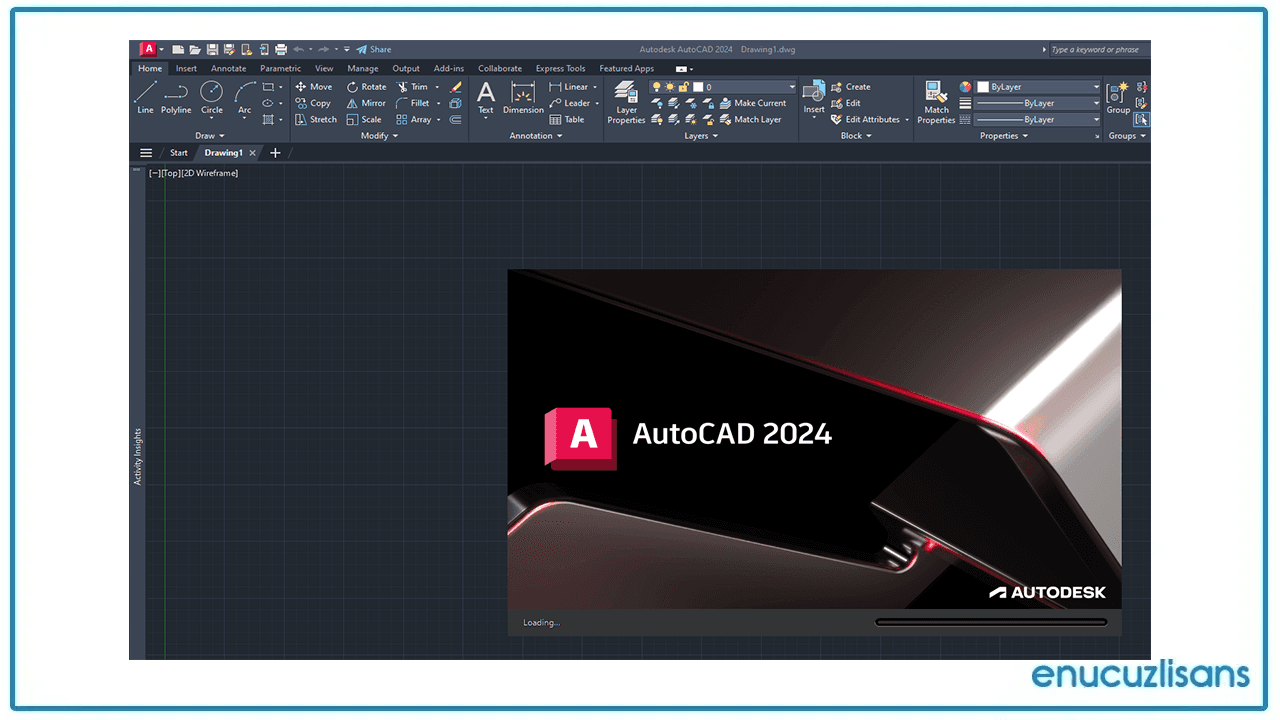Image resolution: width=1280 pixels, height=720 pixels.
Task: Open the ByLayer object color dropdown
Action: [x=1038, y=87]
